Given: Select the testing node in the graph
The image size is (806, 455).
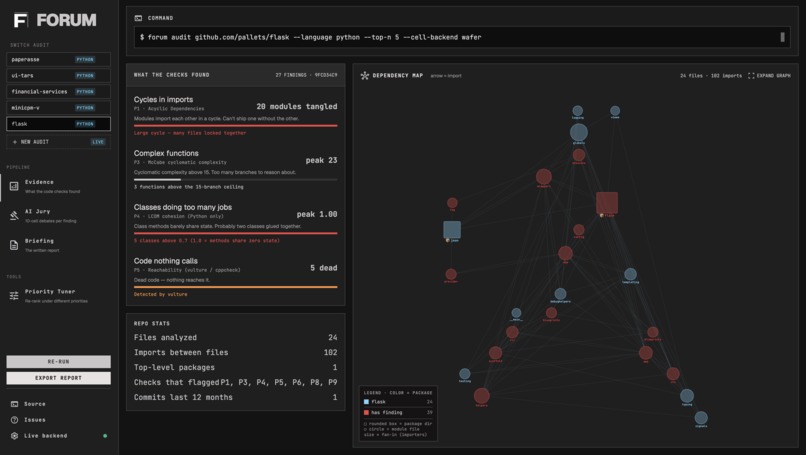Looking at the screenshot, I should pos(465,374).
